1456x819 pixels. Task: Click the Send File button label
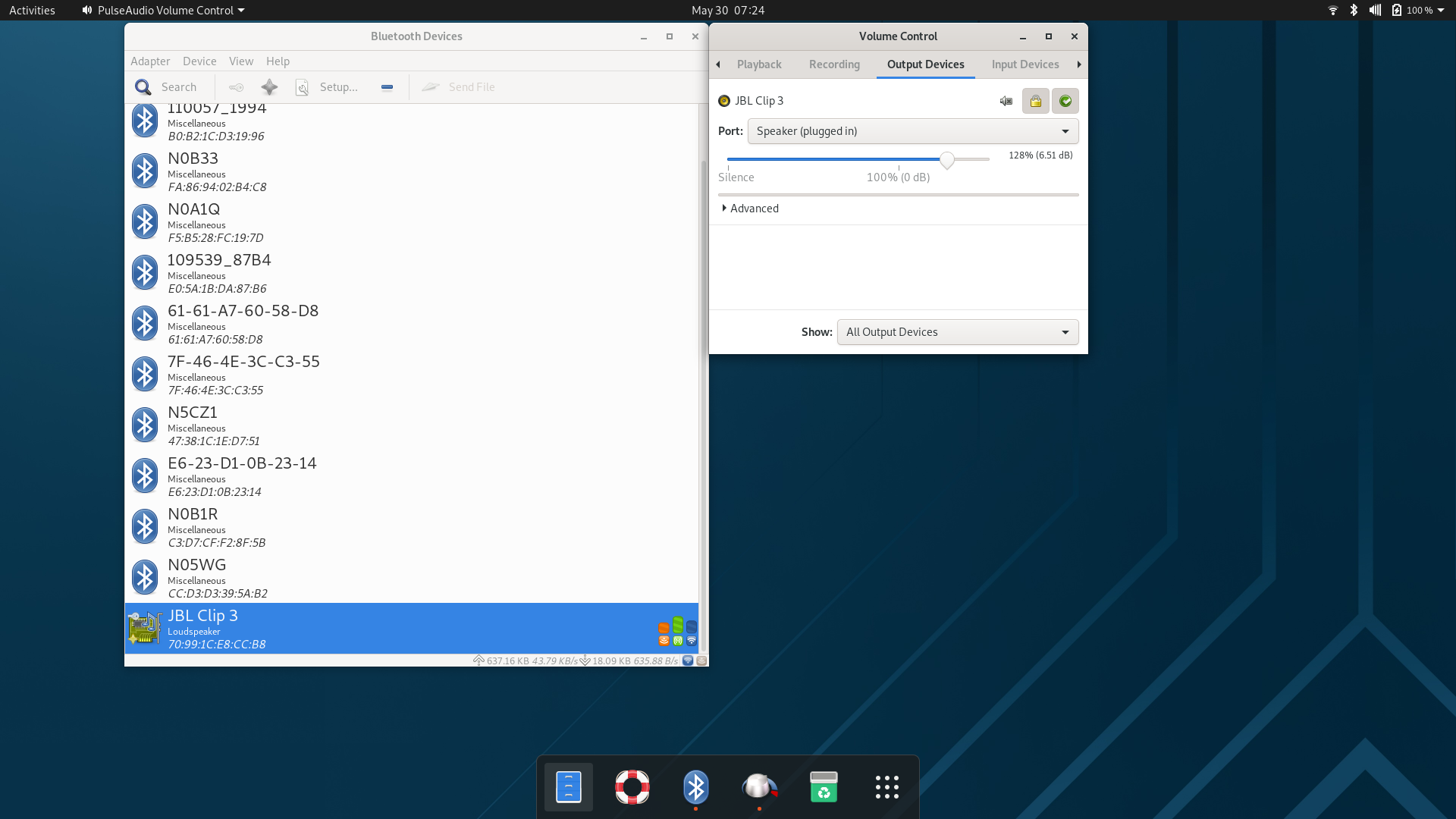(x=472, y=87)
